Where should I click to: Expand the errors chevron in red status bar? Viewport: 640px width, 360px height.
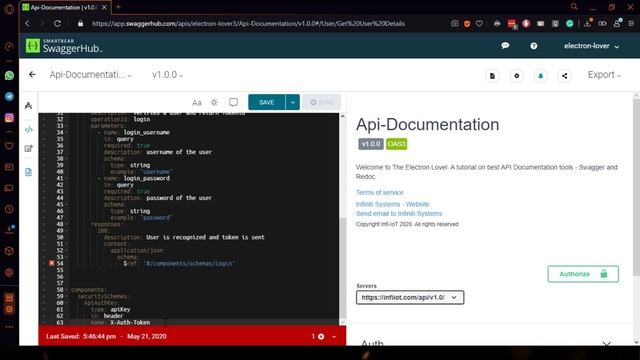pos(334,337)
